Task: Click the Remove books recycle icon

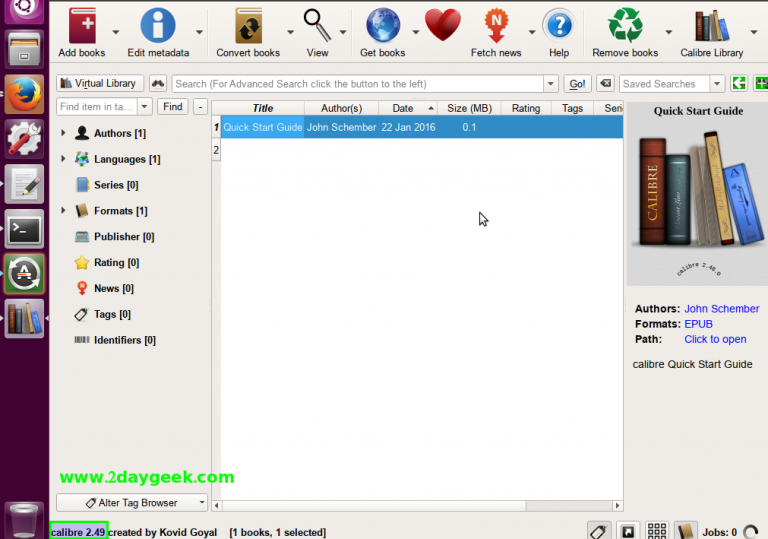Action: pos(625,25)
